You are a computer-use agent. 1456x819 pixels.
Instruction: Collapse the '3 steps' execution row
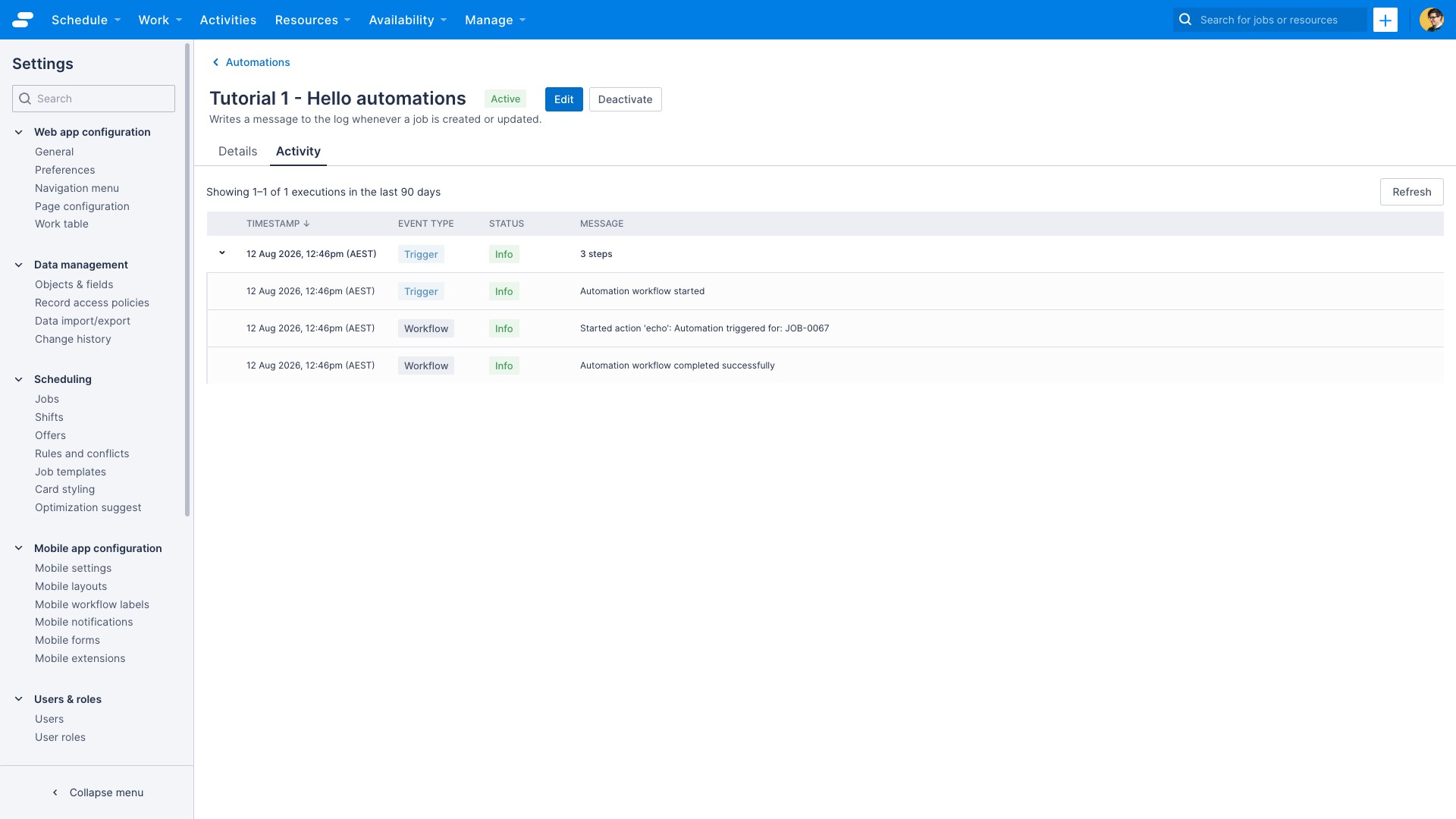pos(222,253)
